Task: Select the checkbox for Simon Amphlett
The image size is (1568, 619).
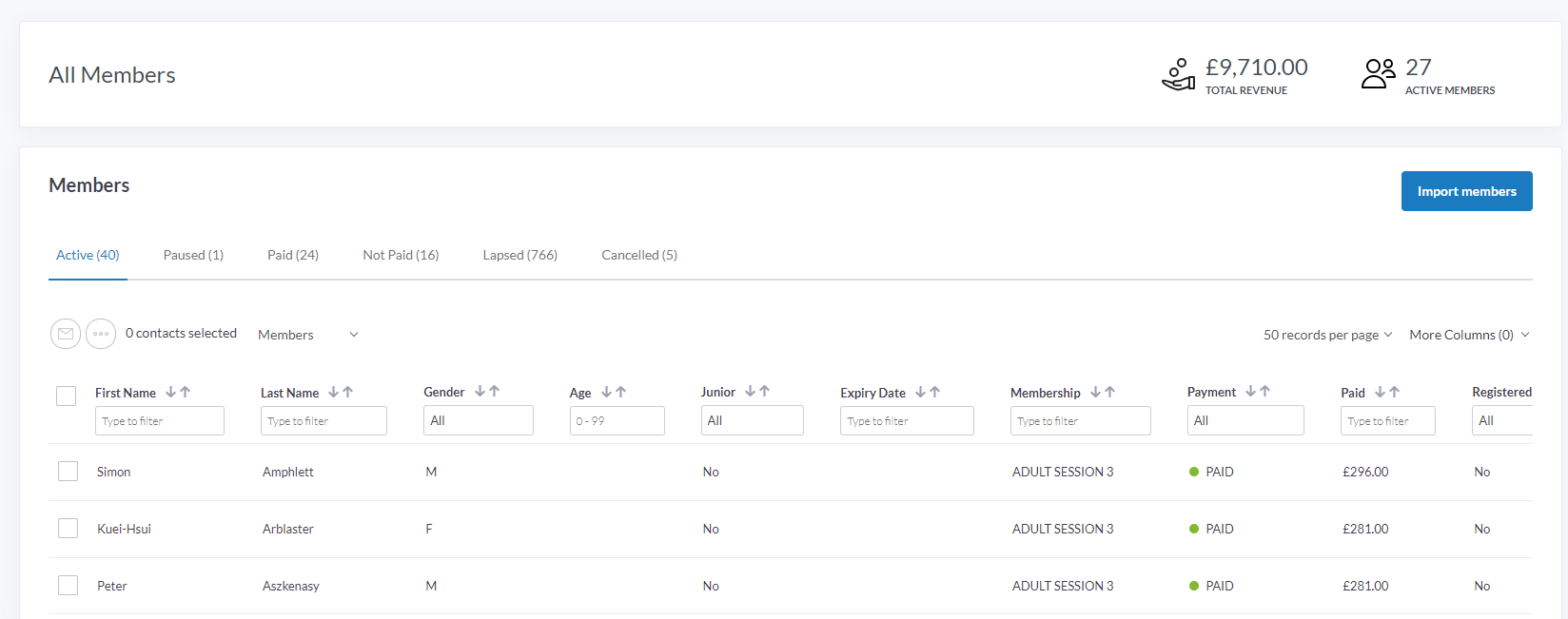Action: point(69,472)
